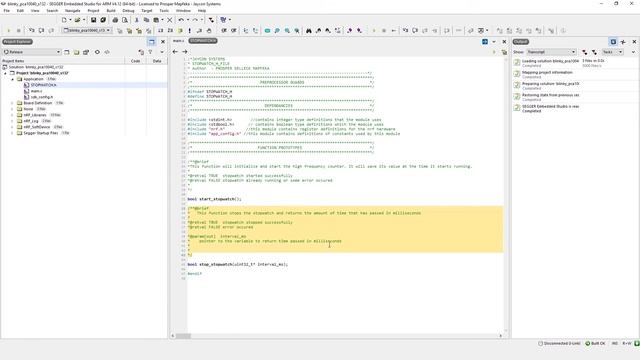The width and height of the screenshot is (640, 360).
Task: Click the Undo arrow icon
Action: click(181, 20)
